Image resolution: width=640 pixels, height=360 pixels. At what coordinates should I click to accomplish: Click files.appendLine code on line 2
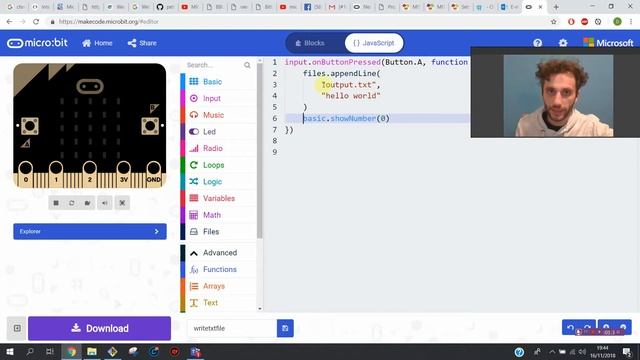341,73
